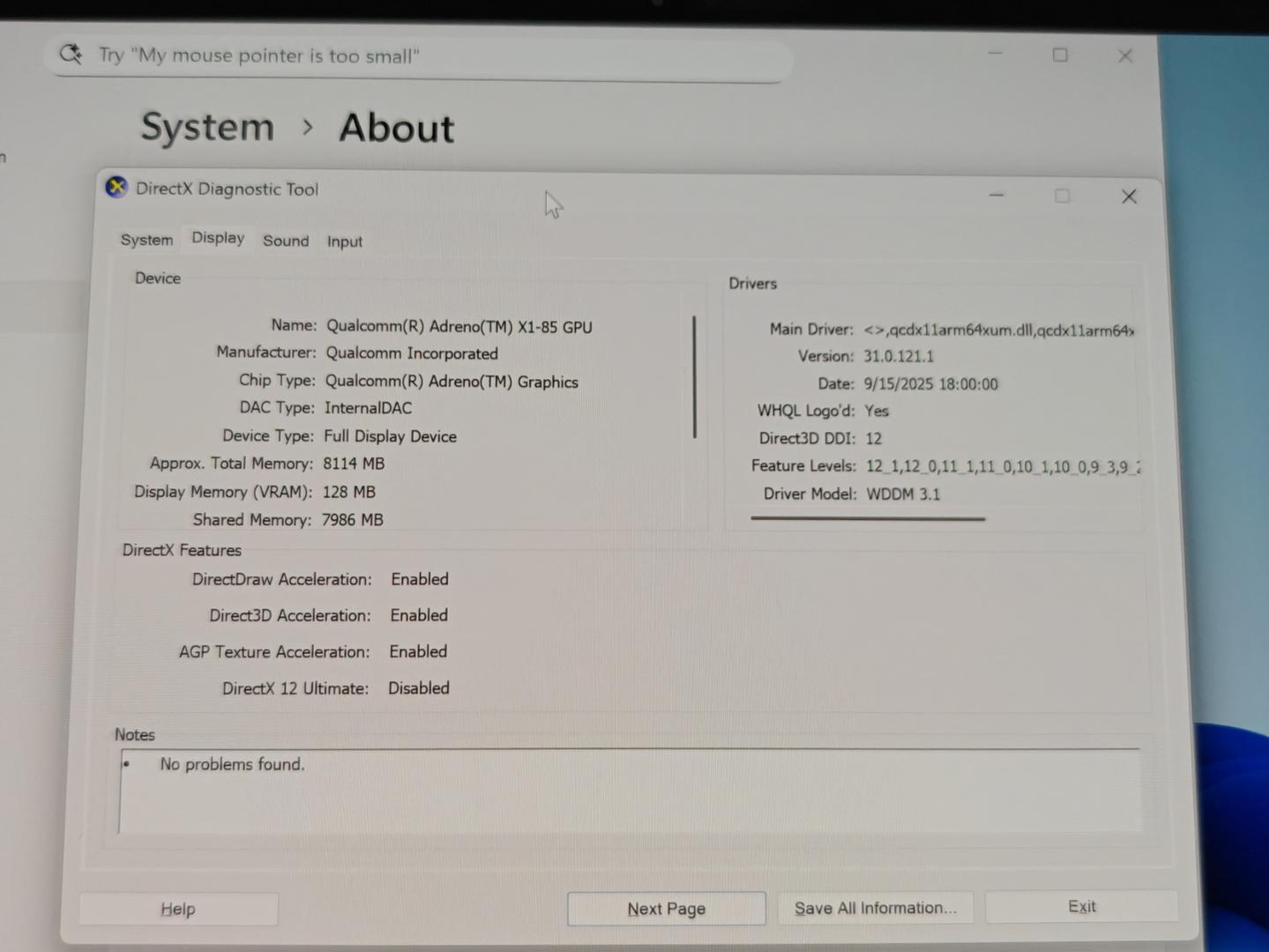This screenshot has width=1269, height=952.
Task: Close the Settings window
Action: (x=1125, y=56)
